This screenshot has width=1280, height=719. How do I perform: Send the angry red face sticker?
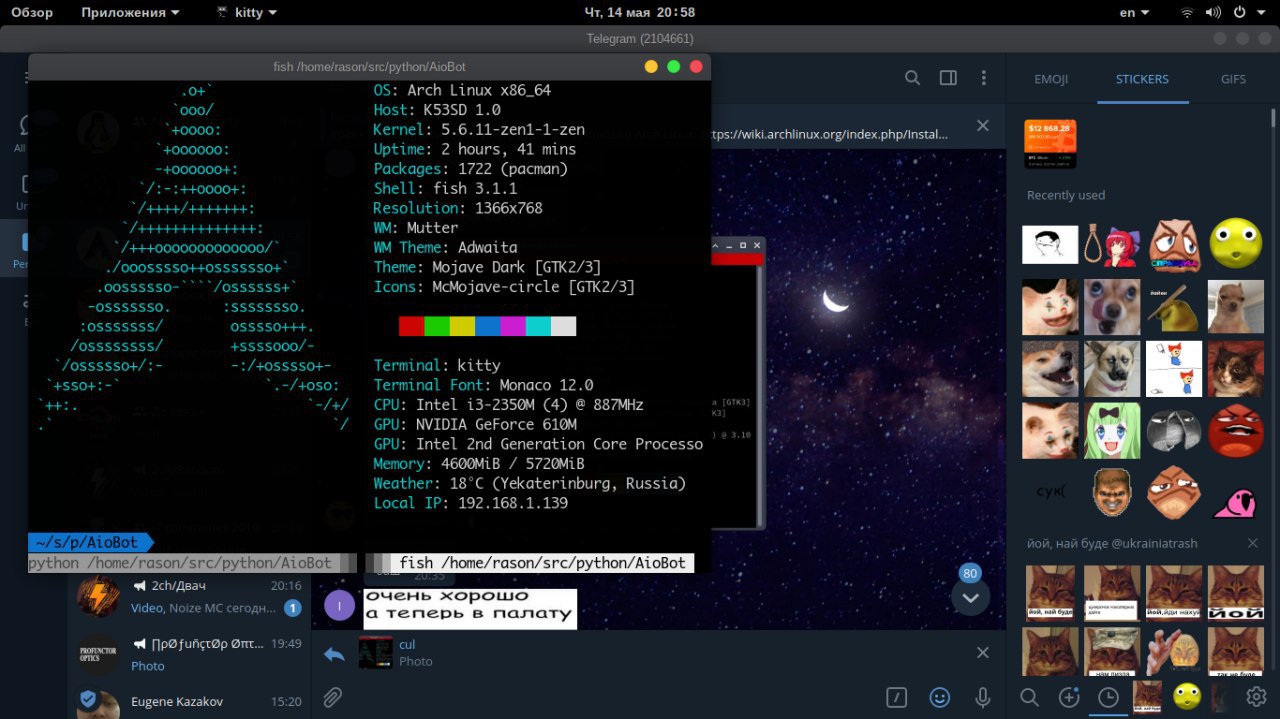click(1236, 431)
